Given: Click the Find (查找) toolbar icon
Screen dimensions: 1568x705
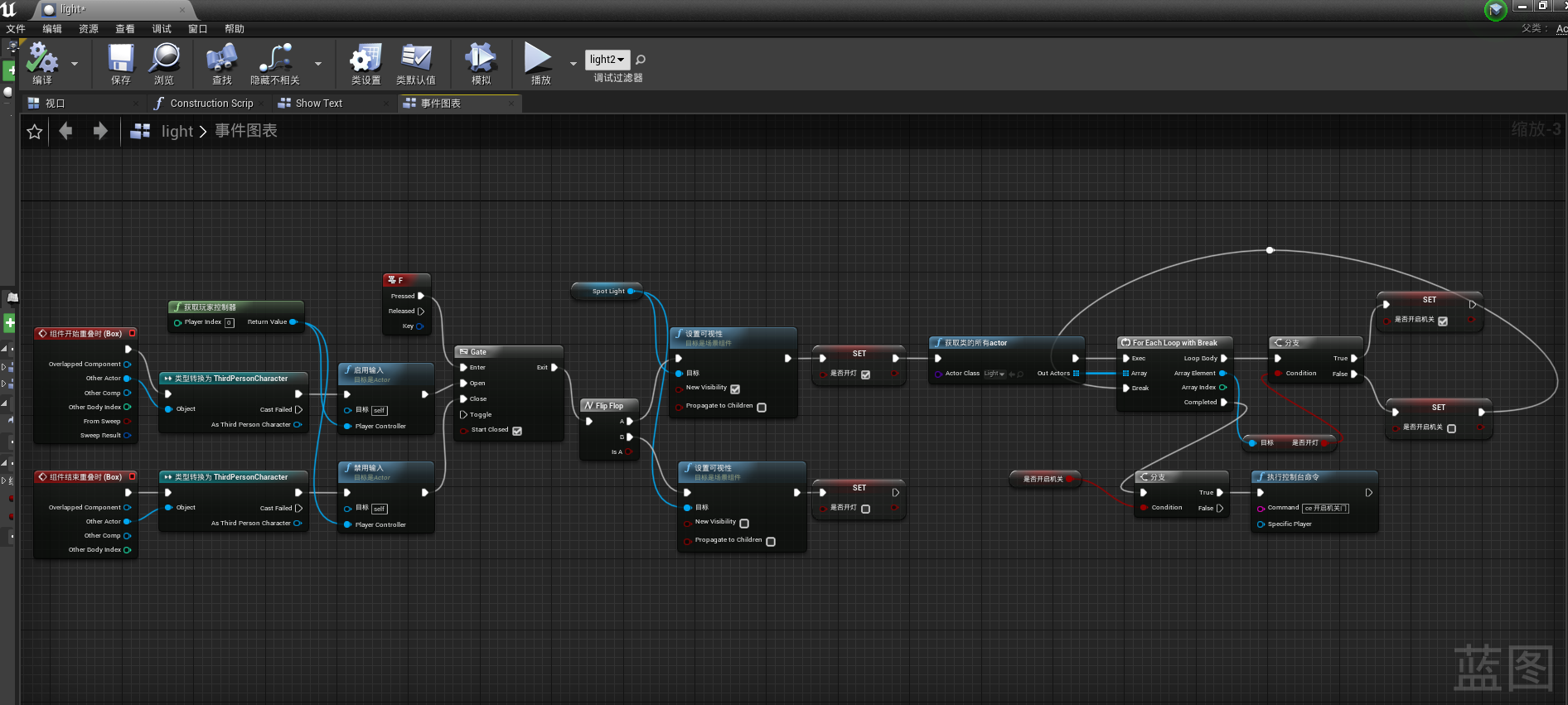Looking at the screenshot, I should pos(221,59).
